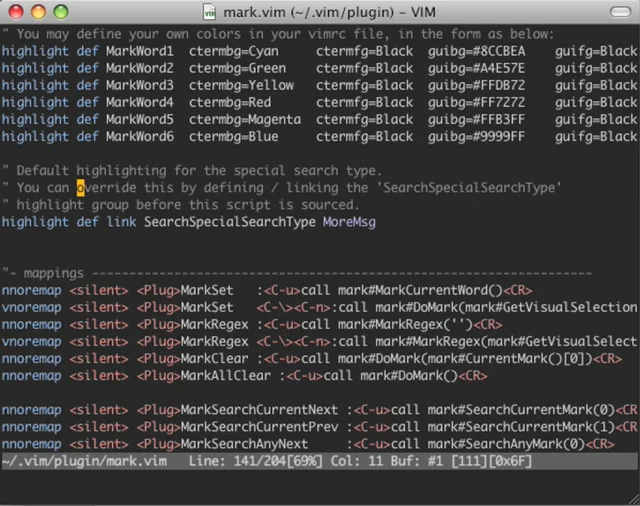Place cursor on MarkWord1 group name
The image size is (640, 506).
click(x=139, y=50)
